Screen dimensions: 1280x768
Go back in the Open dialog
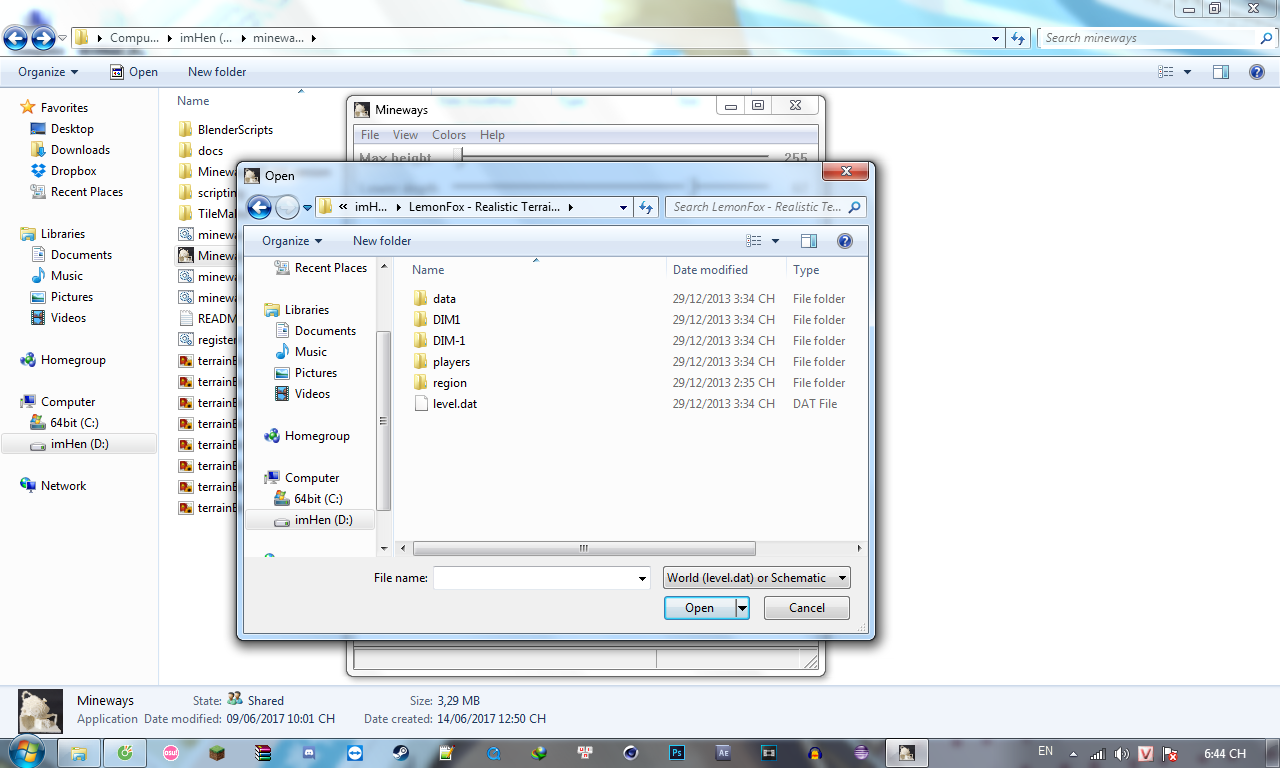tap(259, 207)
